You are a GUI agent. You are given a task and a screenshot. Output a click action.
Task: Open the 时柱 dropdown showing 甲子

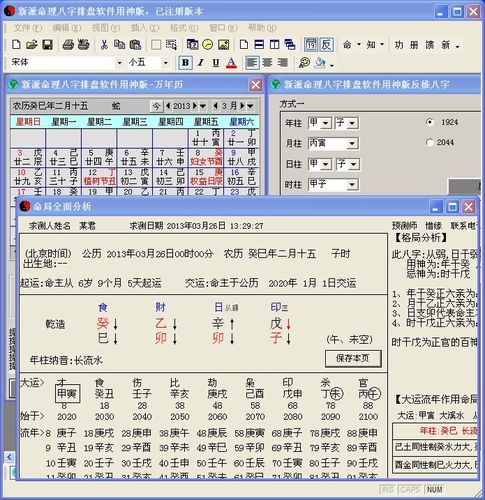point(352,184)
